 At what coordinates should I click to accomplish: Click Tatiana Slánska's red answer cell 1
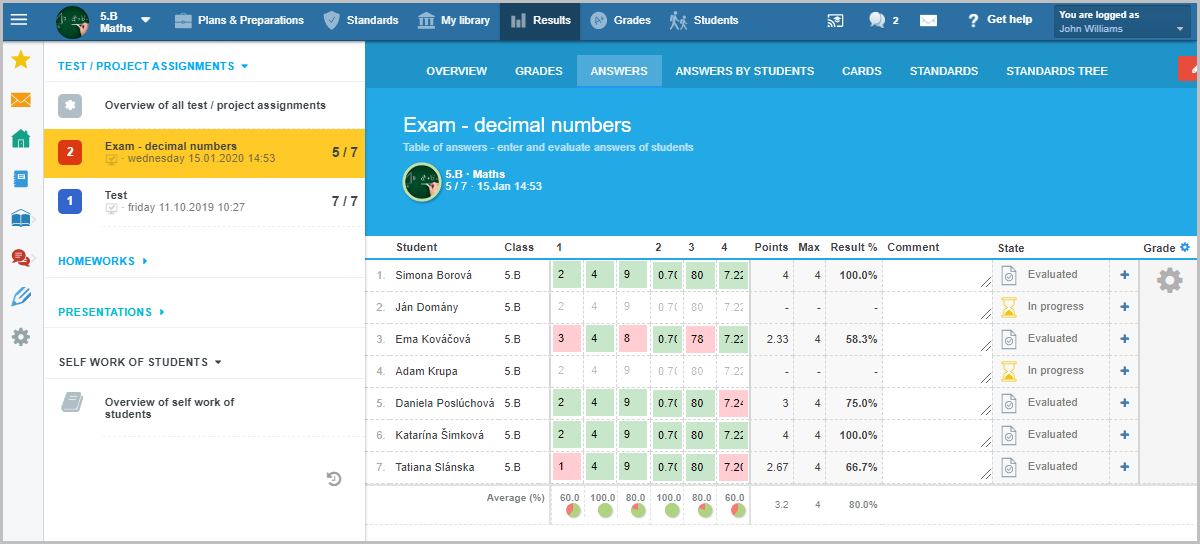[566, 467]
